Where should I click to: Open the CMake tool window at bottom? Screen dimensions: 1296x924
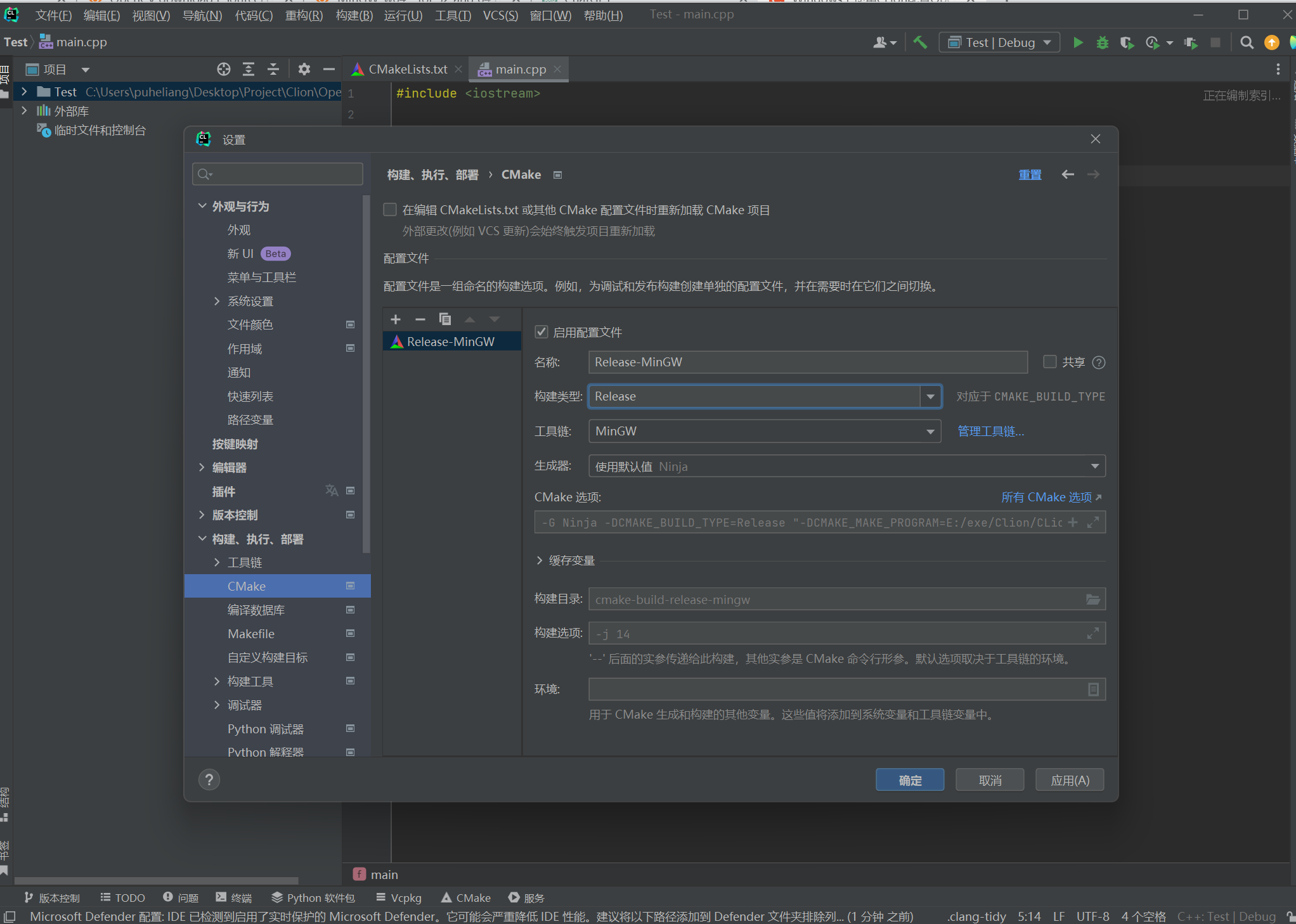click(x=466, y=897)
